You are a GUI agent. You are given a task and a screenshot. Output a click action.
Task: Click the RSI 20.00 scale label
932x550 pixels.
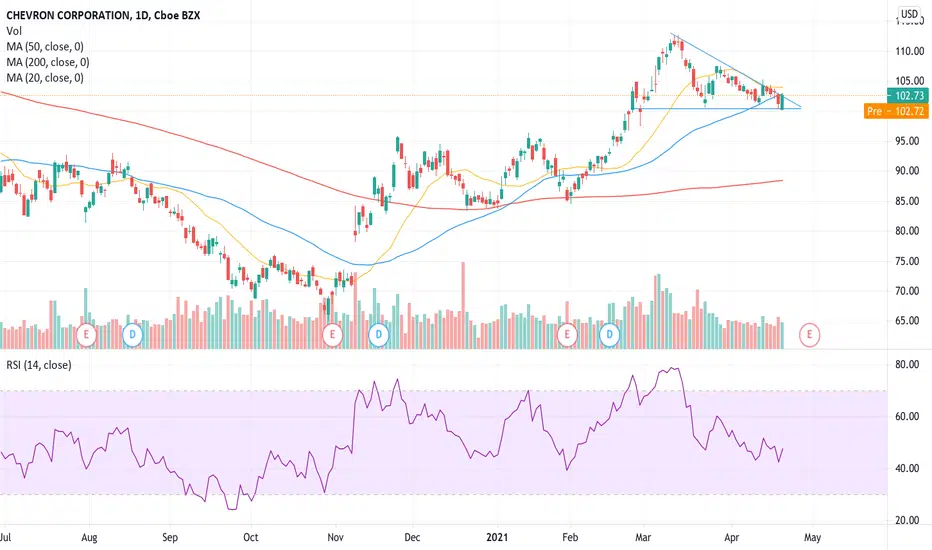(907, 520)
